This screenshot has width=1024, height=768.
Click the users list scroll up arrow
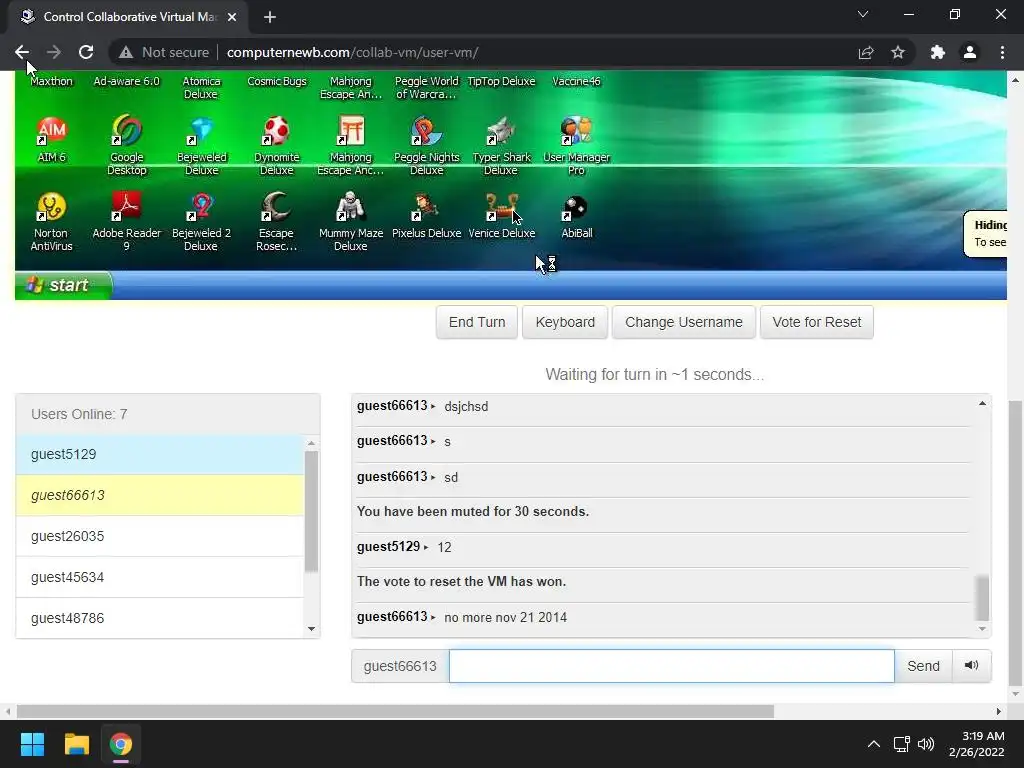click(x=312, y=443)
